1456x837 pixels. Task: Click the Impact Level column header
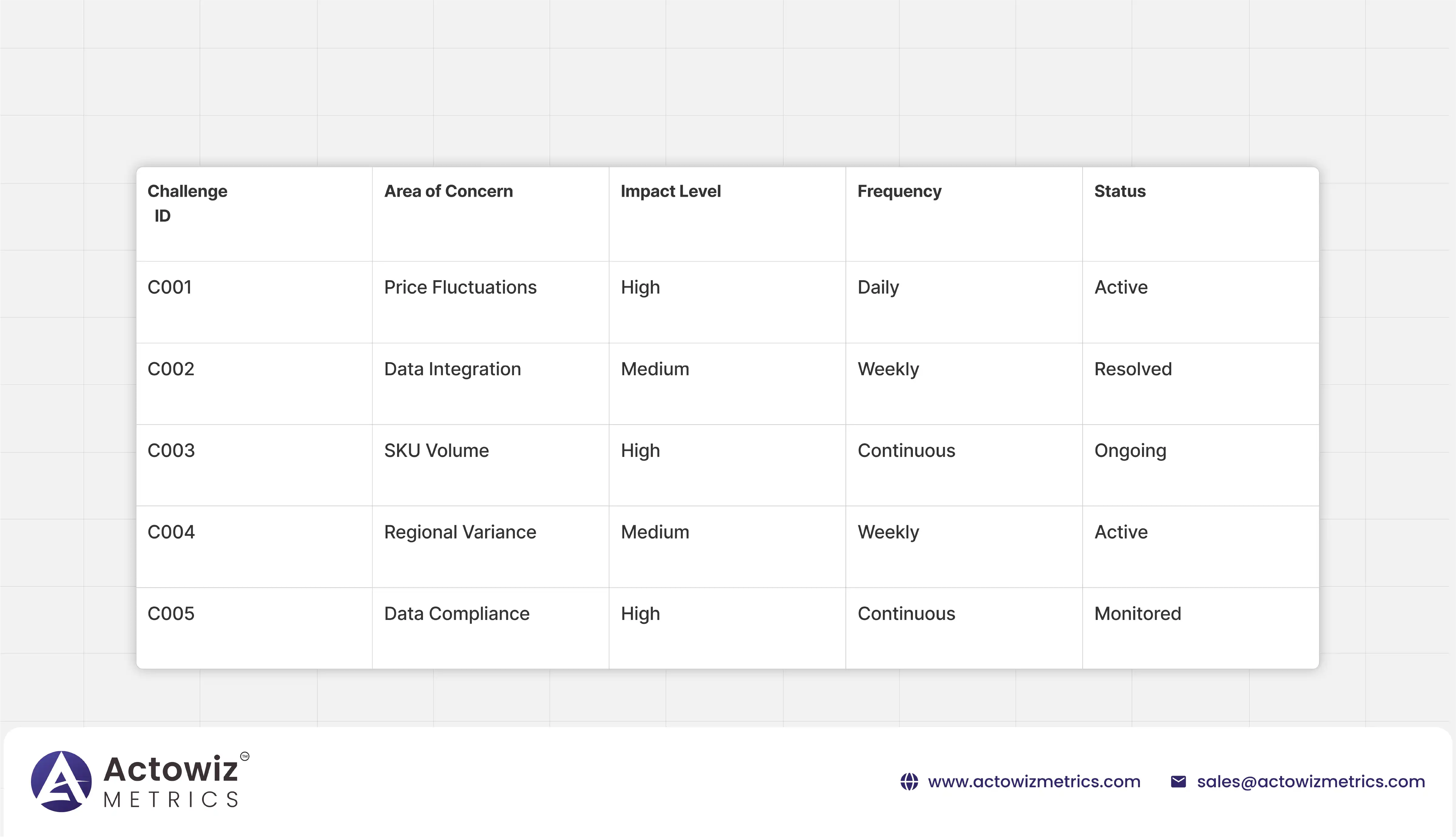tap(670, 192)
